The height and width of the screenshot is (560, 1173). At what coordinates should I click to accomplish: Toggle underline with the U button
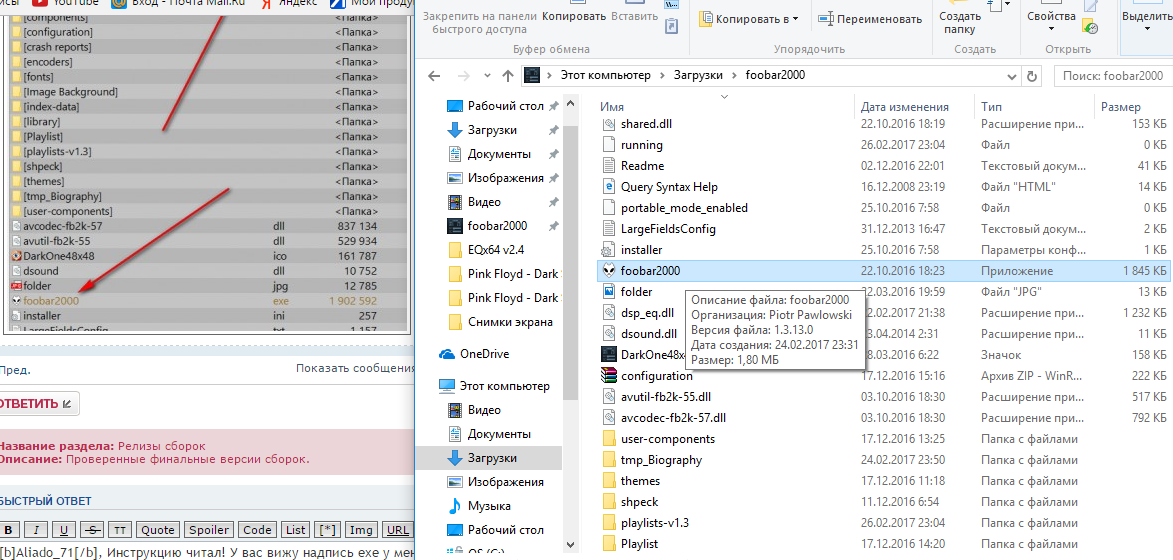point(64,530)
